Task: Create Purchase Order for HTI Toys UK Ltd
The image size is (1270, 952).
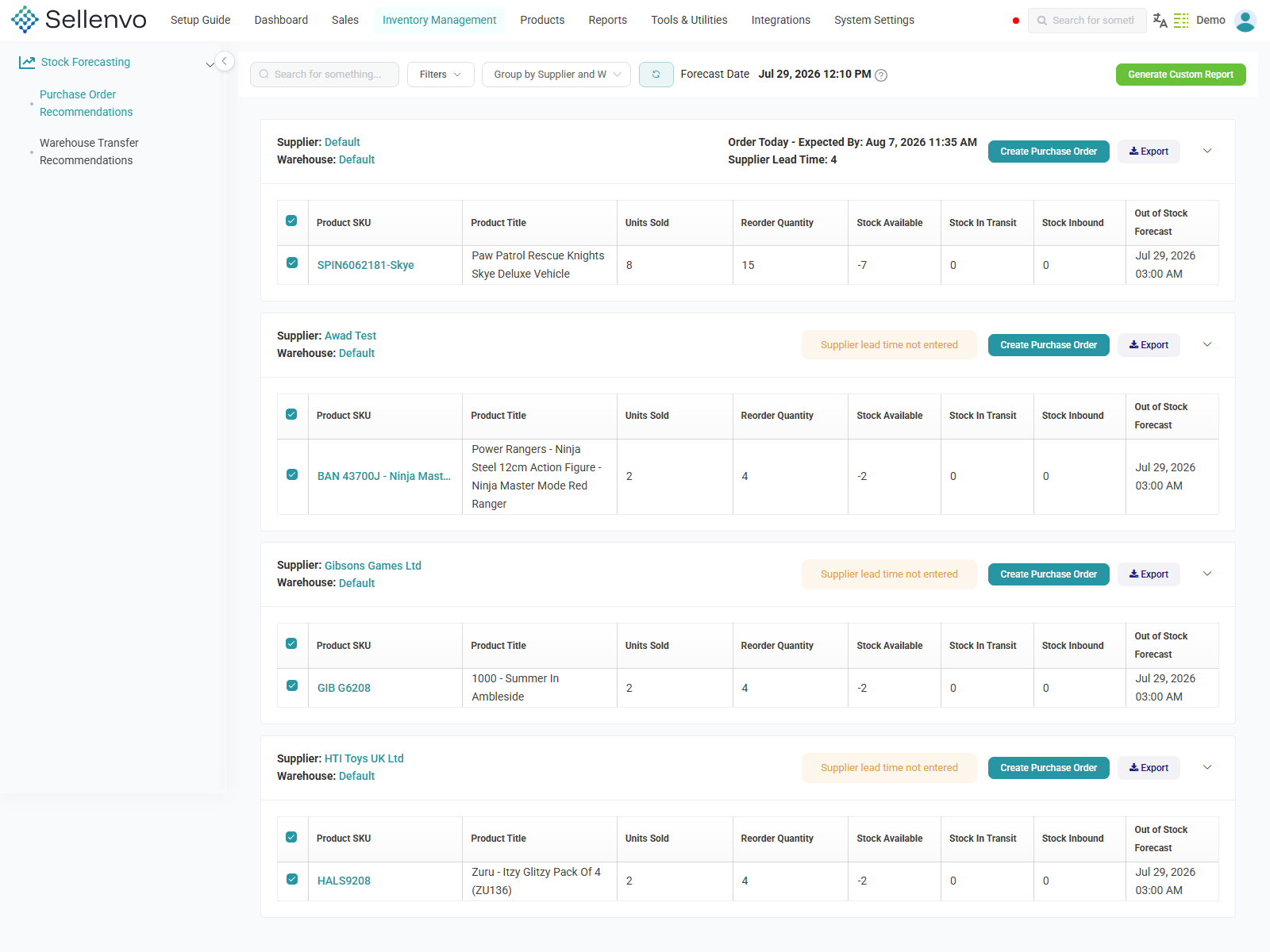Action: click(1049, 768)
